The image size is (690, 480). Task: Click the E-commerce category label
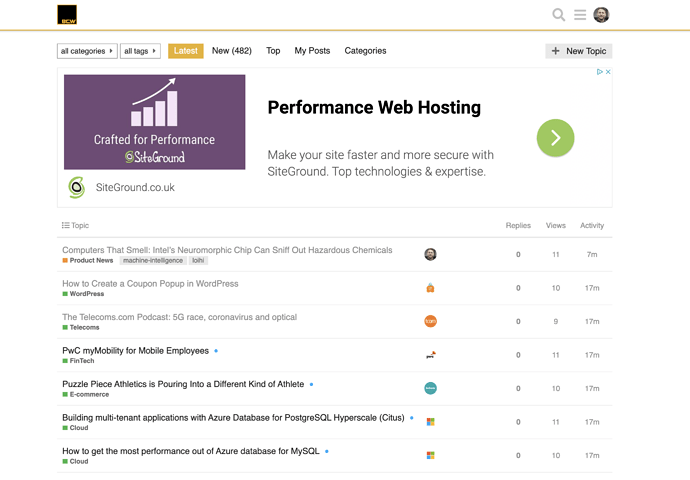point(86,394)
